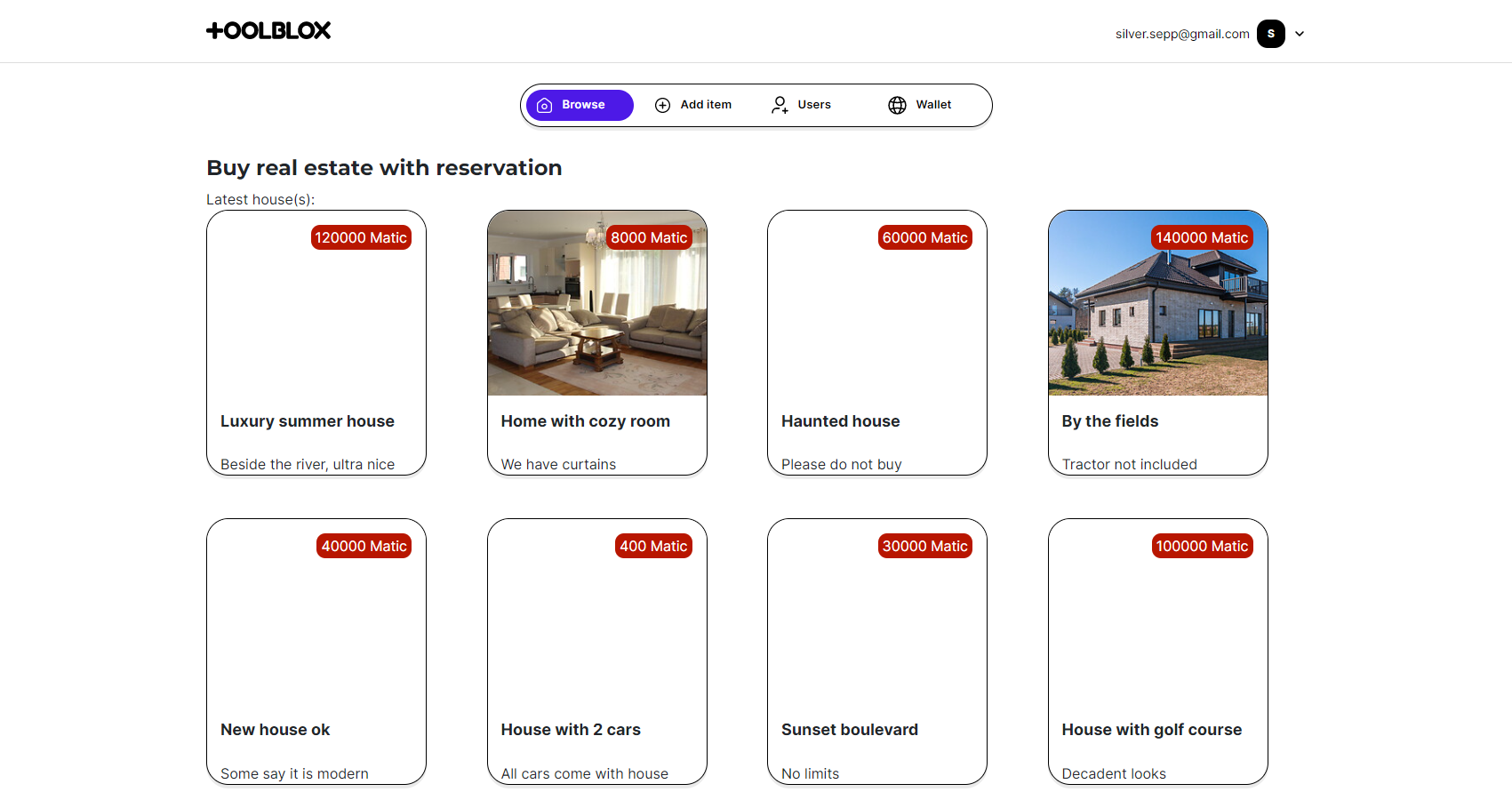Click the 8000 Matic price badge

pos(649,237)
